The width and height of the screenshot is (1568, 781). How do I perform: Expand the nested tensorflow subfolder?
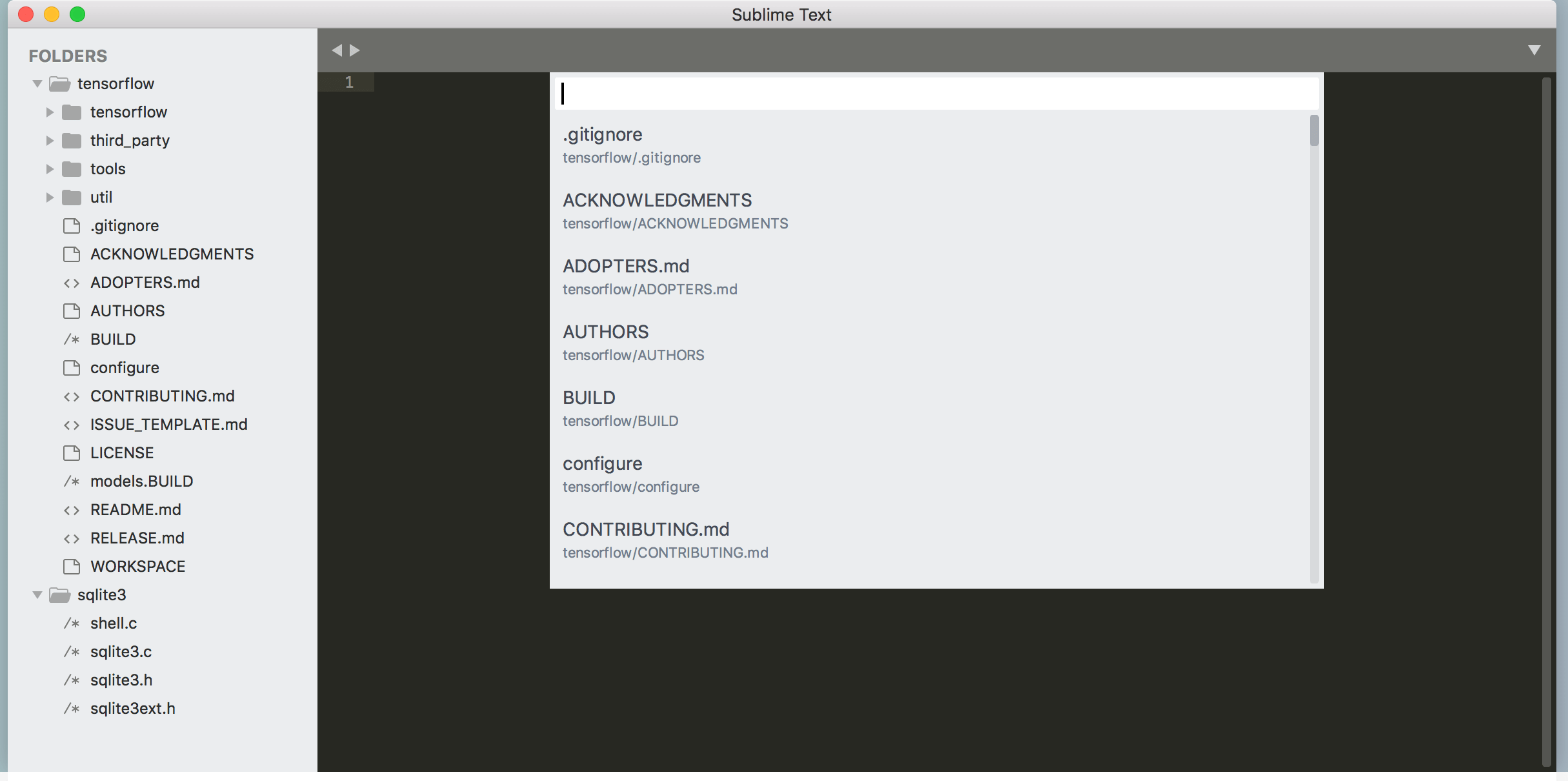pyautogui.click(x=50, y=112)
